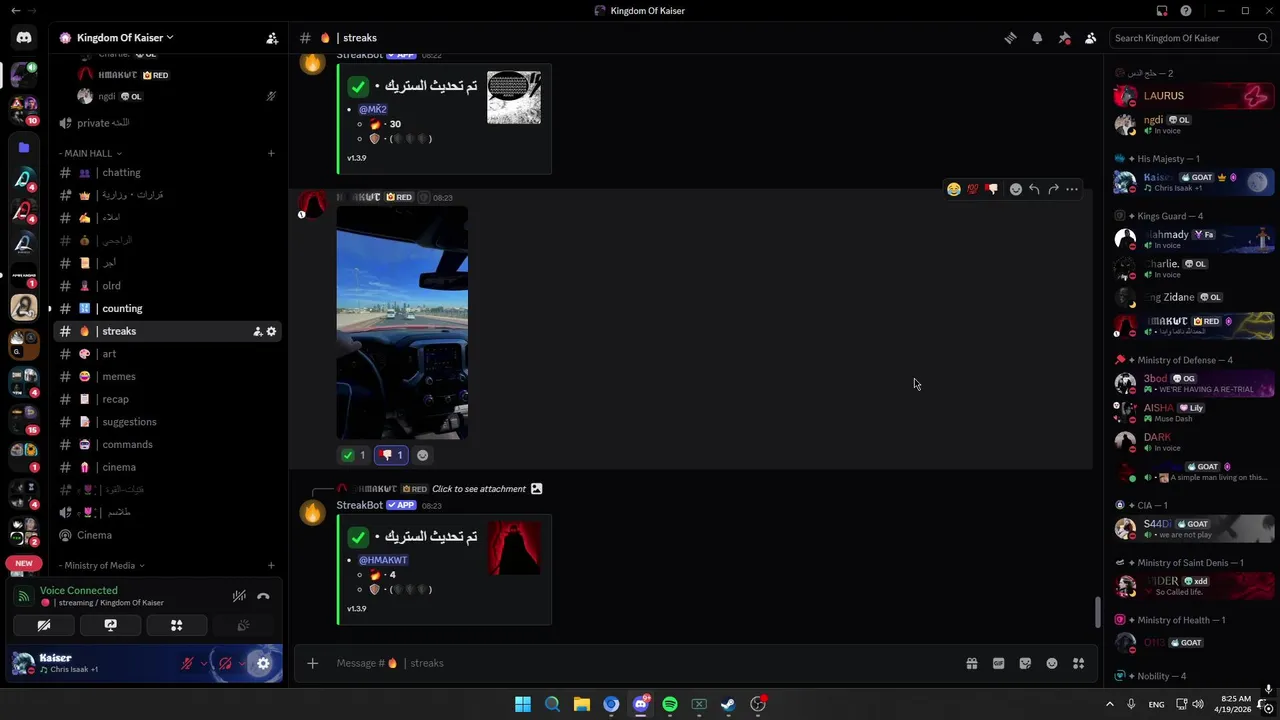This screenshot has width=1280, height=720.
Task: Toggle checkmark reaction on car photo
Action: [353, 455]
